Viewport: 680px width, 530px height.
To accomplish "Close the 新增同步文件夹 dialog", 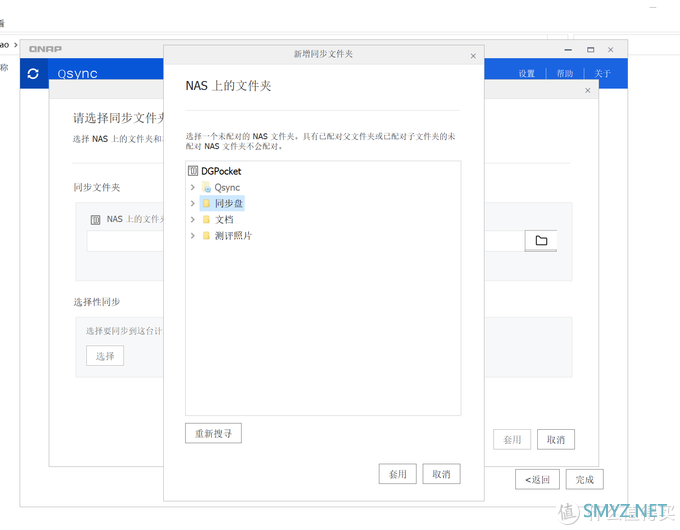I will (473, 56).
